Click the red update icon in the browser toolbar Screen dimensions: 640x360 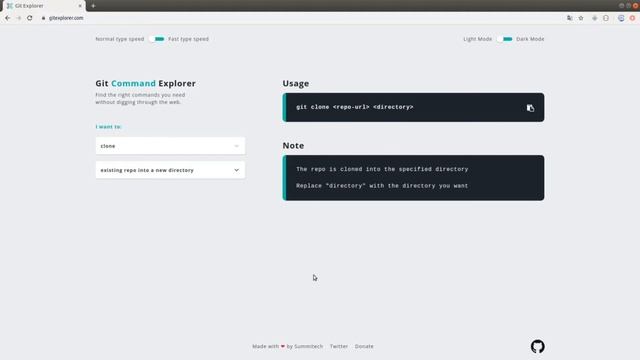(632, 18)
